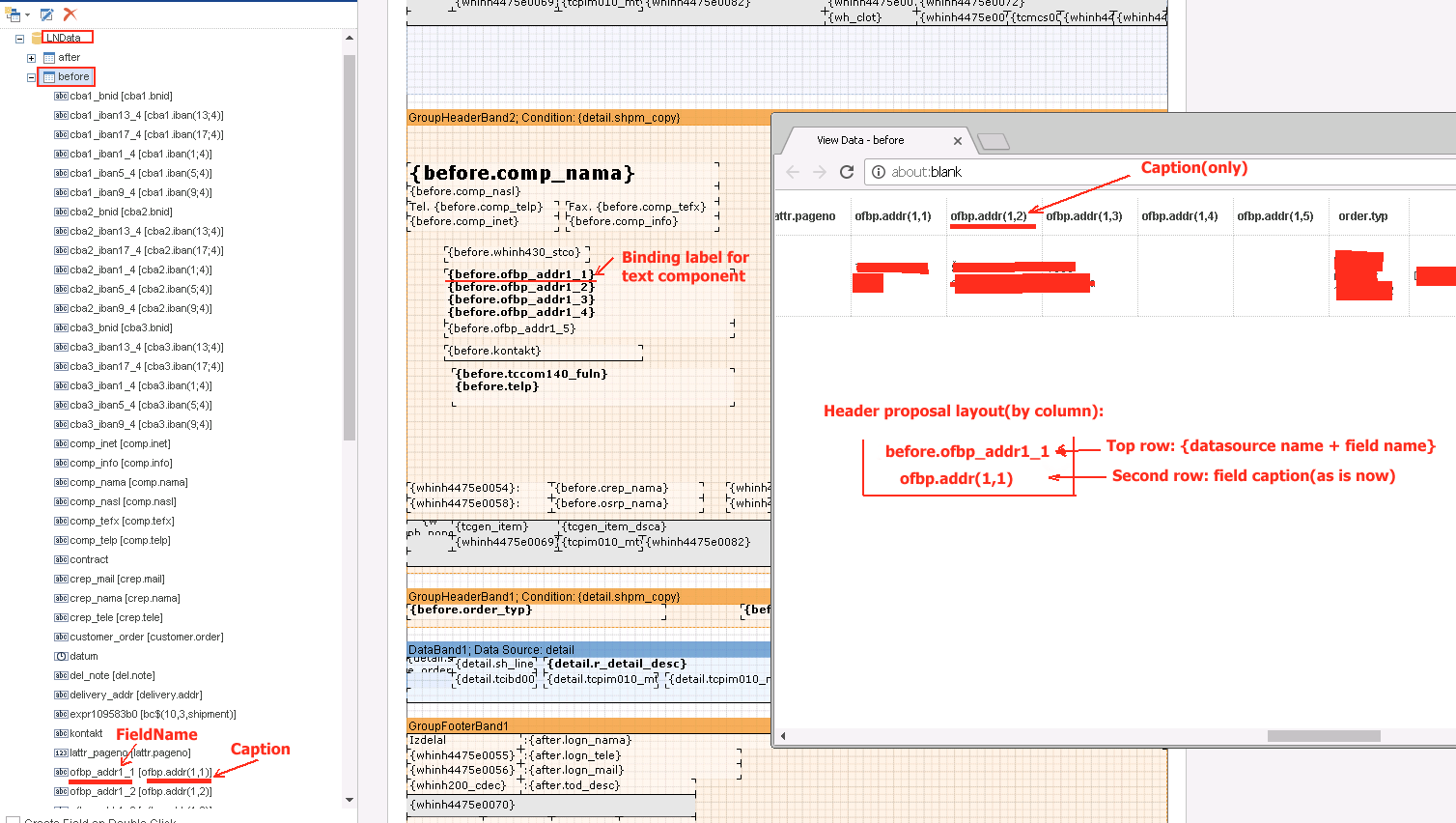Click the abc icon of del_note field
1456x823 pixels.
(61, 675)
